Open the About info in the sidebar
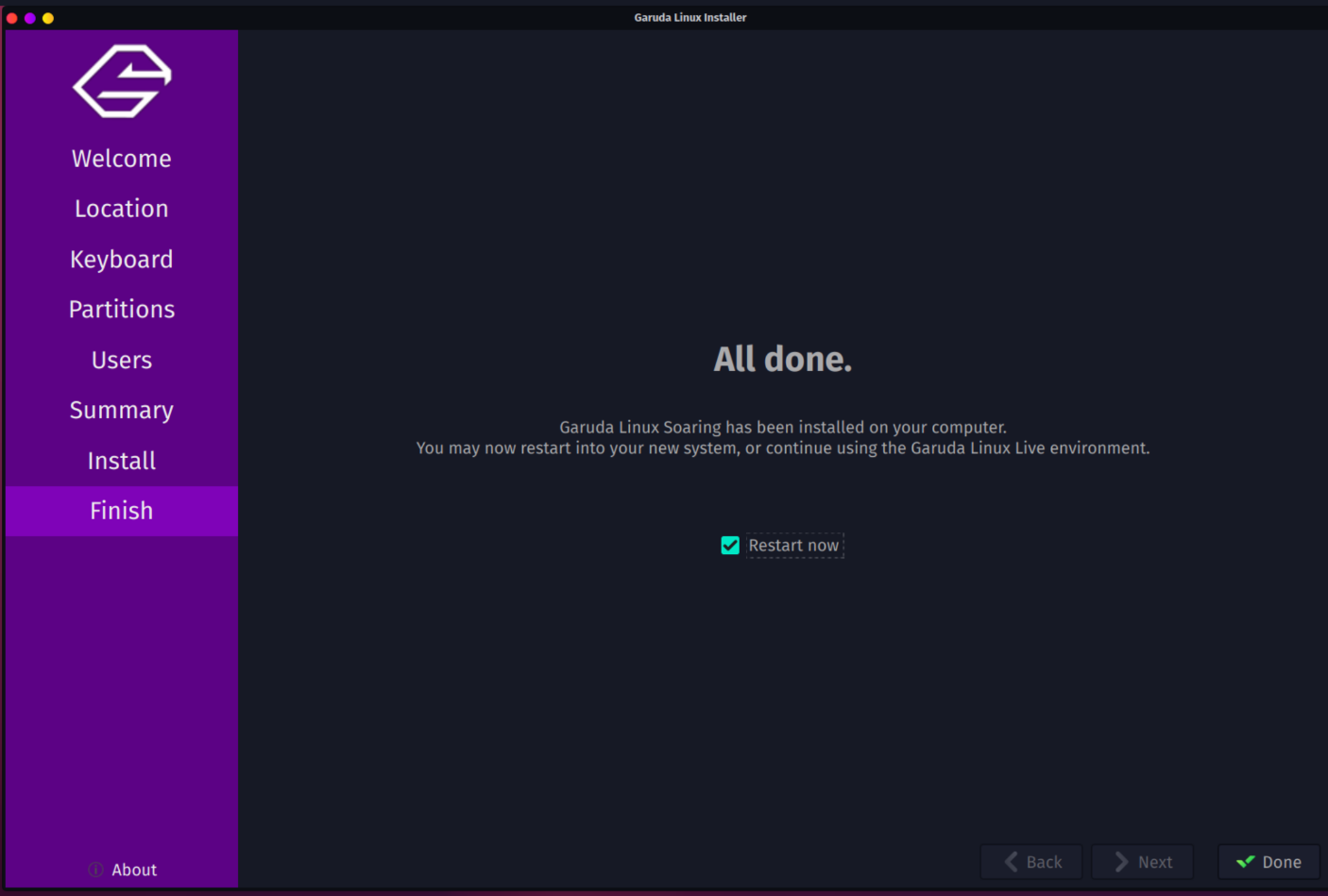1328x896 pixels. (x=123, y=870)
